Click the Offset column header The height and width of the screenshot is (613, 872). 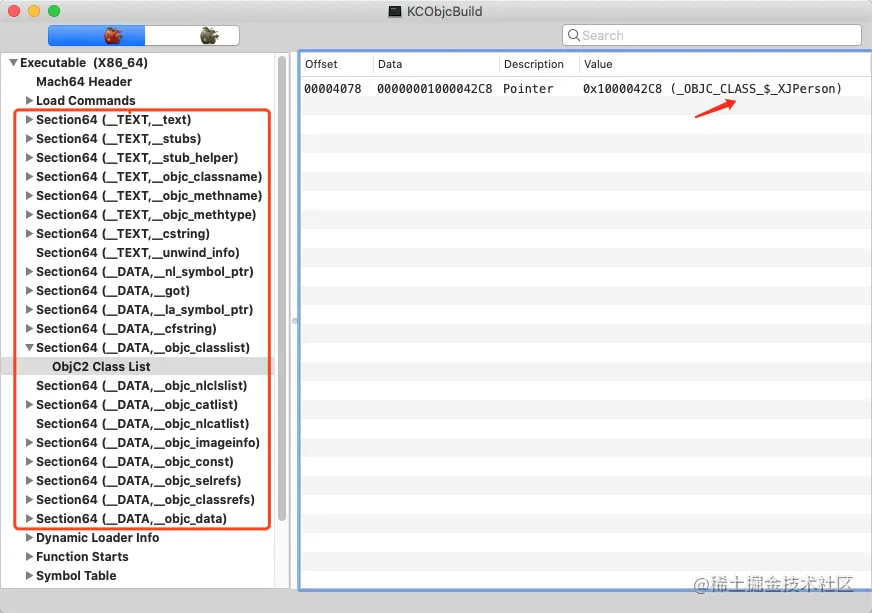tap(337, 64)
